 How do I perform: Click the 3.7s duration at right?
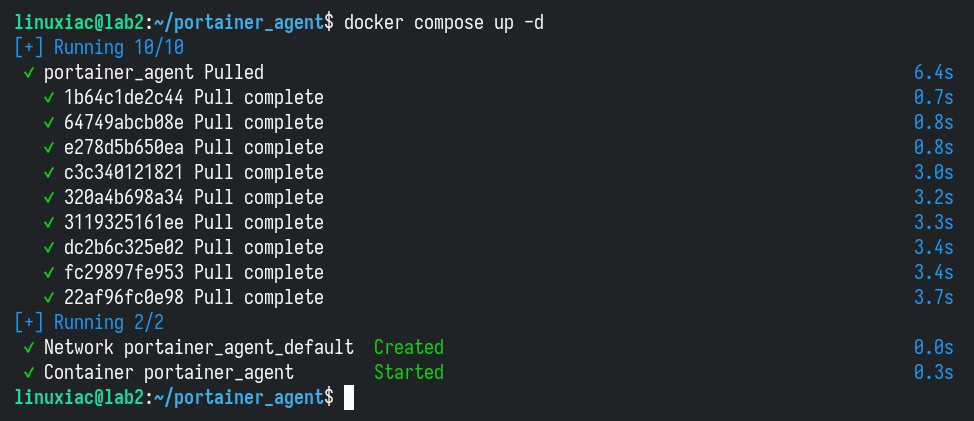coord(934,297)
